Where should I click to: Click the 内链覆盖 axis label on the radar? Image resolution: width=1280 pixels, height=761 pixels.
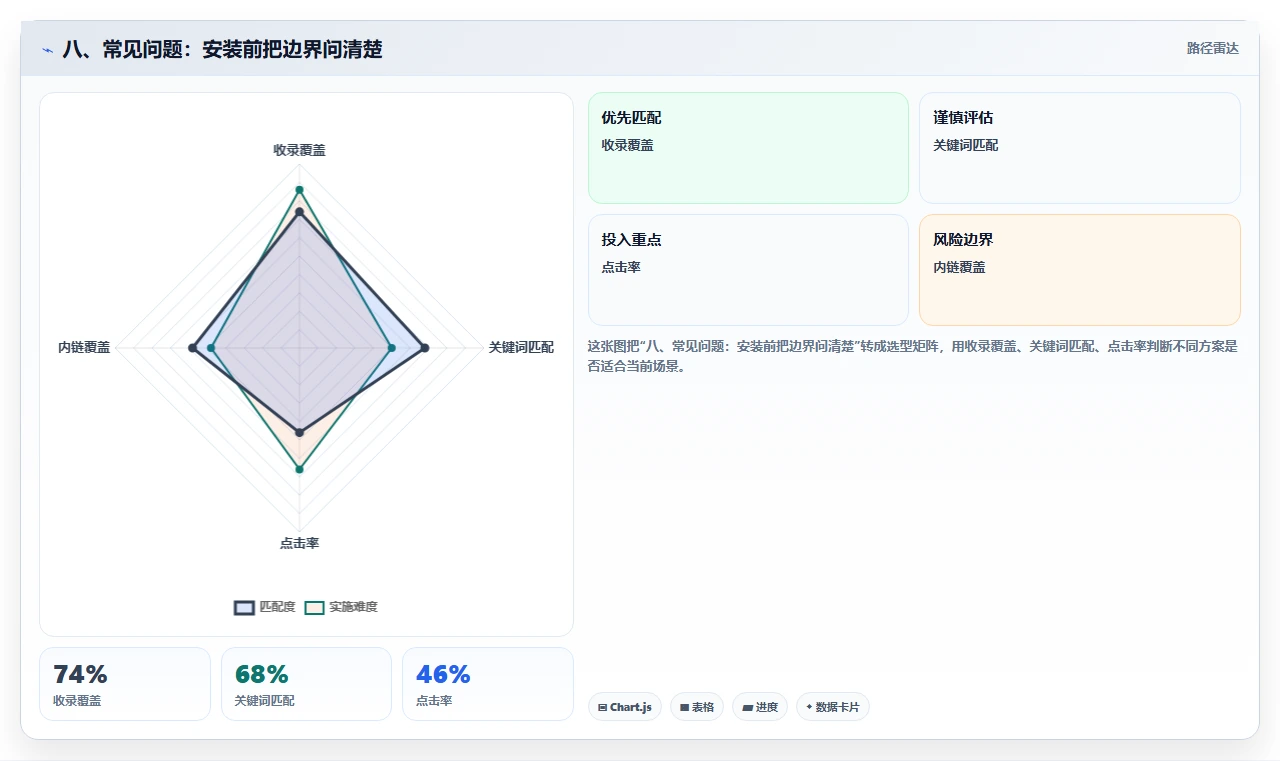pos(84,347)
